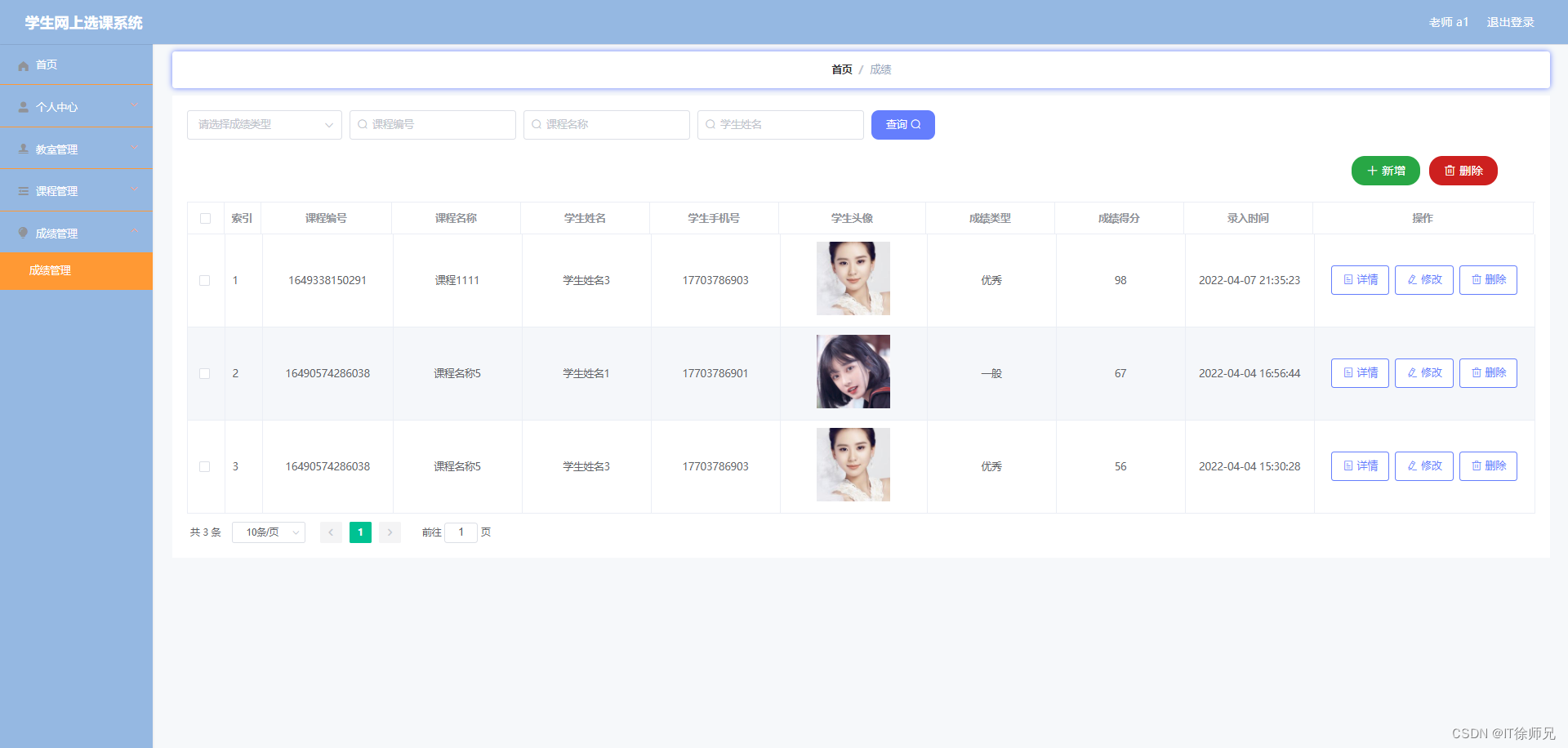Click 退出登录 to log out
Screen dimensions: 1568x748
coord(1510,22)
